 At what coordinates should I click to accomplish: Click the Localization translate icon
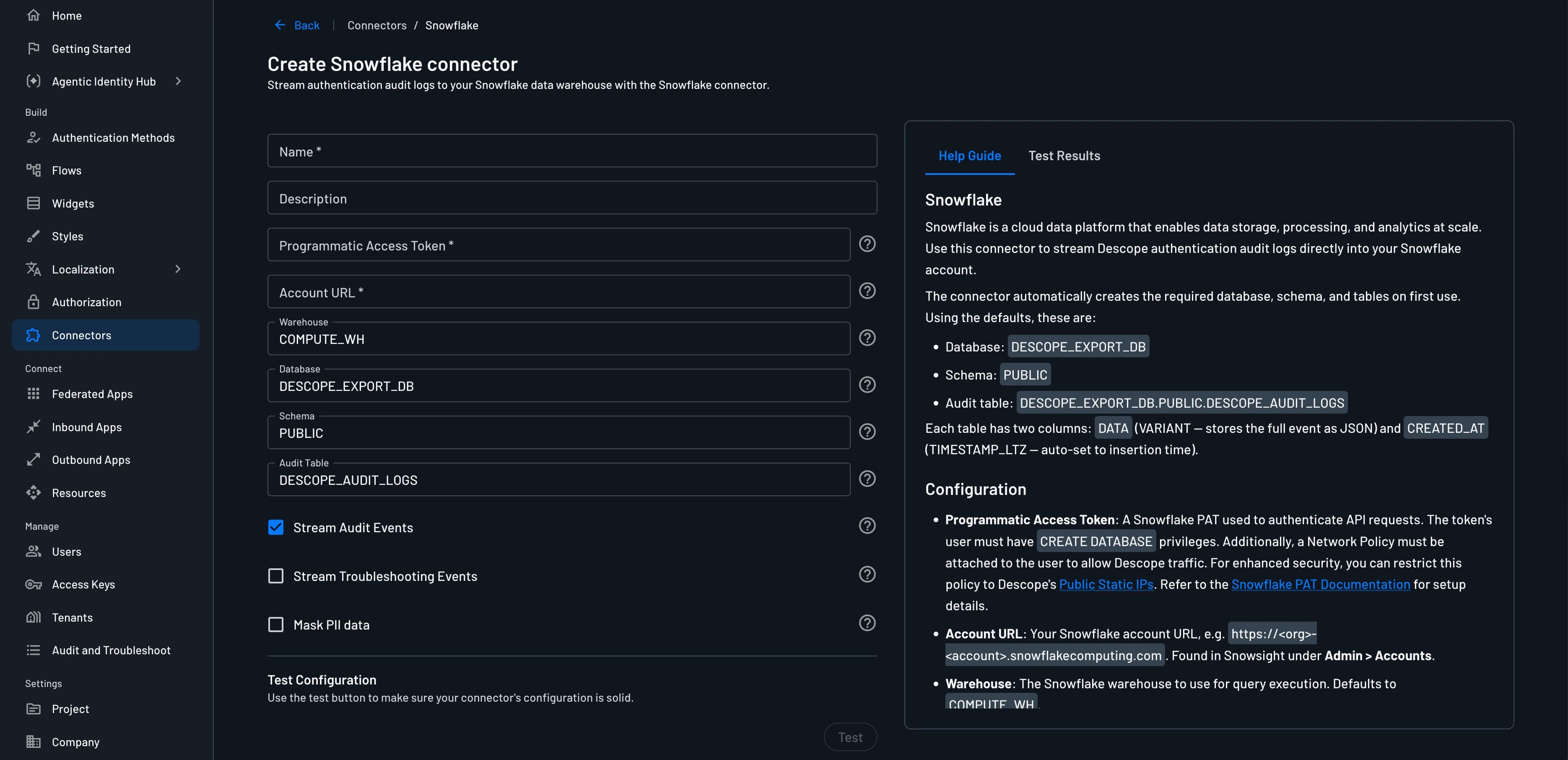click(34, 269)
